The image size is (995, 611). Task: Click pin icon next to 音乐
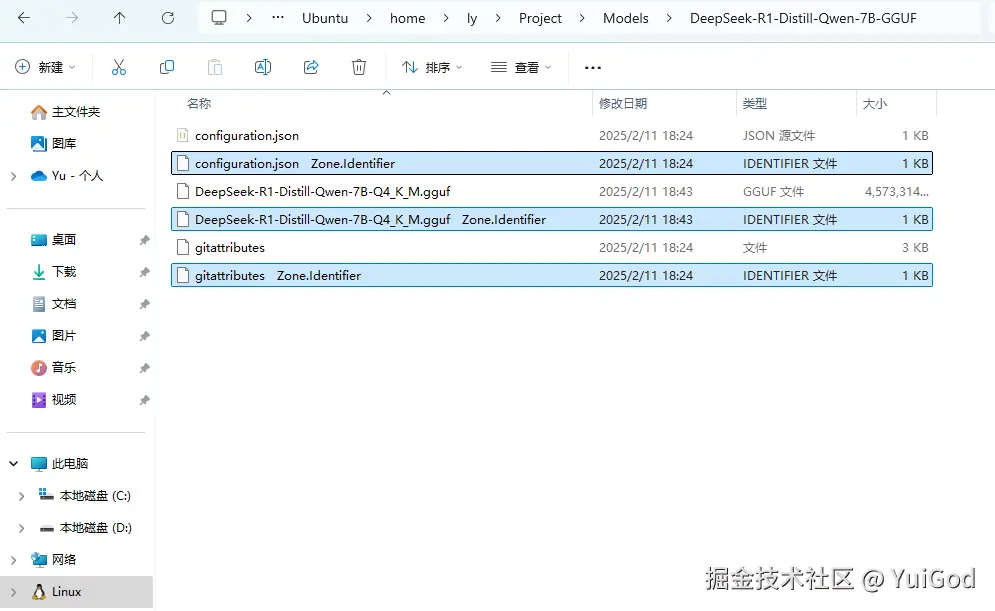pos(145,367)
